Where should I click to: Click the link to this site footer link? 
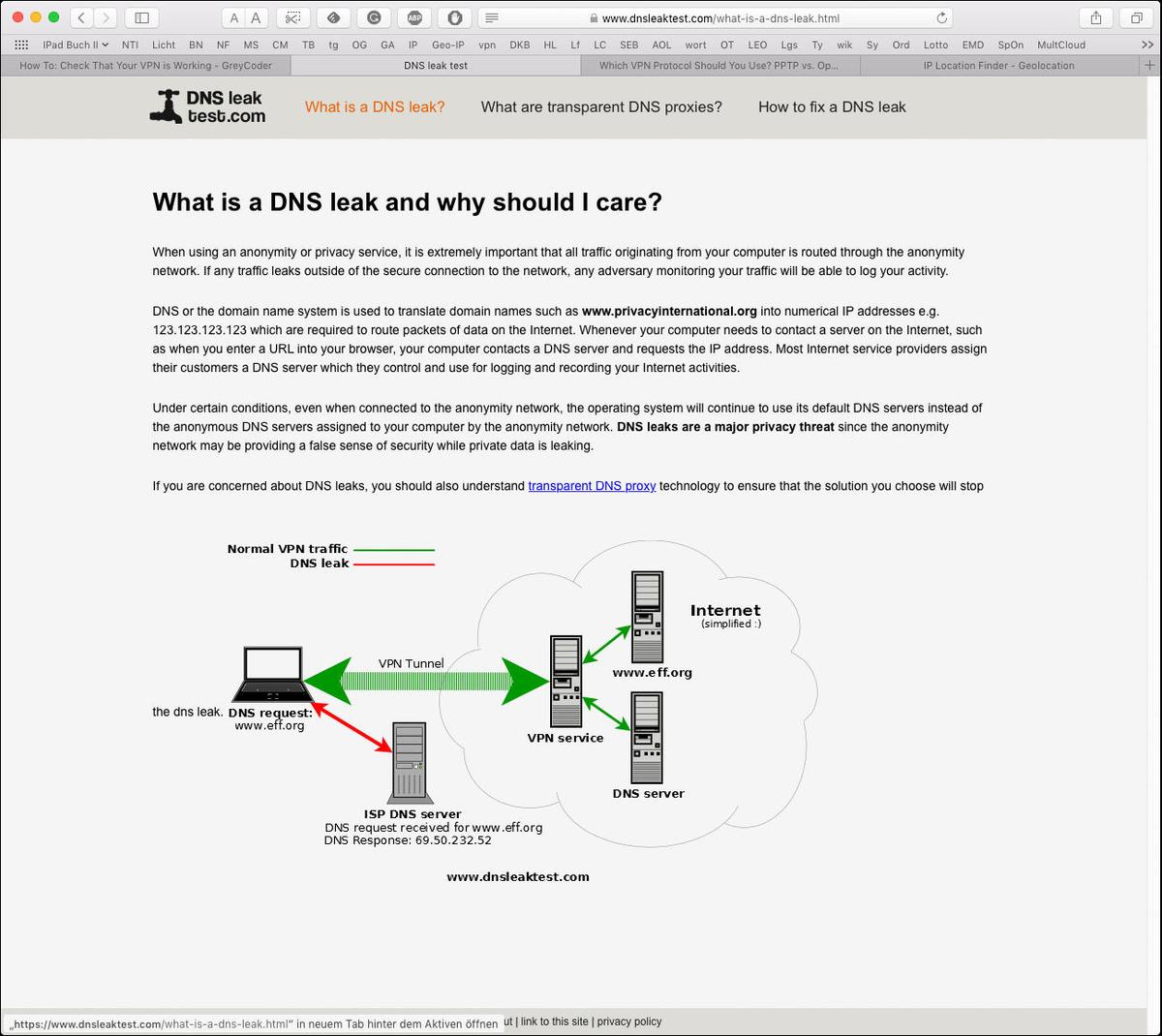click(554, 1021)
